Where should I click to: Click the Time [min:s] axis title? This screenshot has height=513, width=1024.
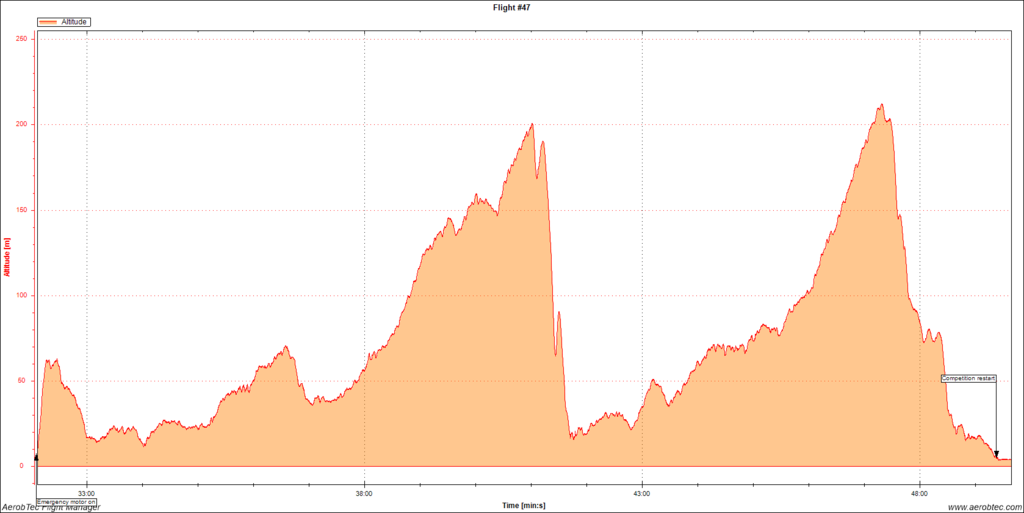(x=523, y=505)
